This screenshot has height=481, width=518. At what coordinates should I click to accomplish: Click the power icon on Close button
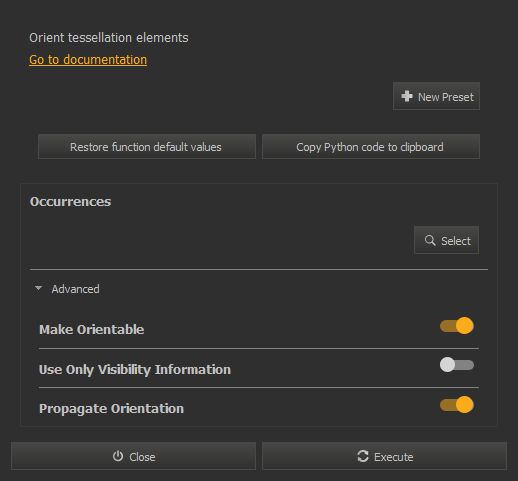click(x=118, y=456)
